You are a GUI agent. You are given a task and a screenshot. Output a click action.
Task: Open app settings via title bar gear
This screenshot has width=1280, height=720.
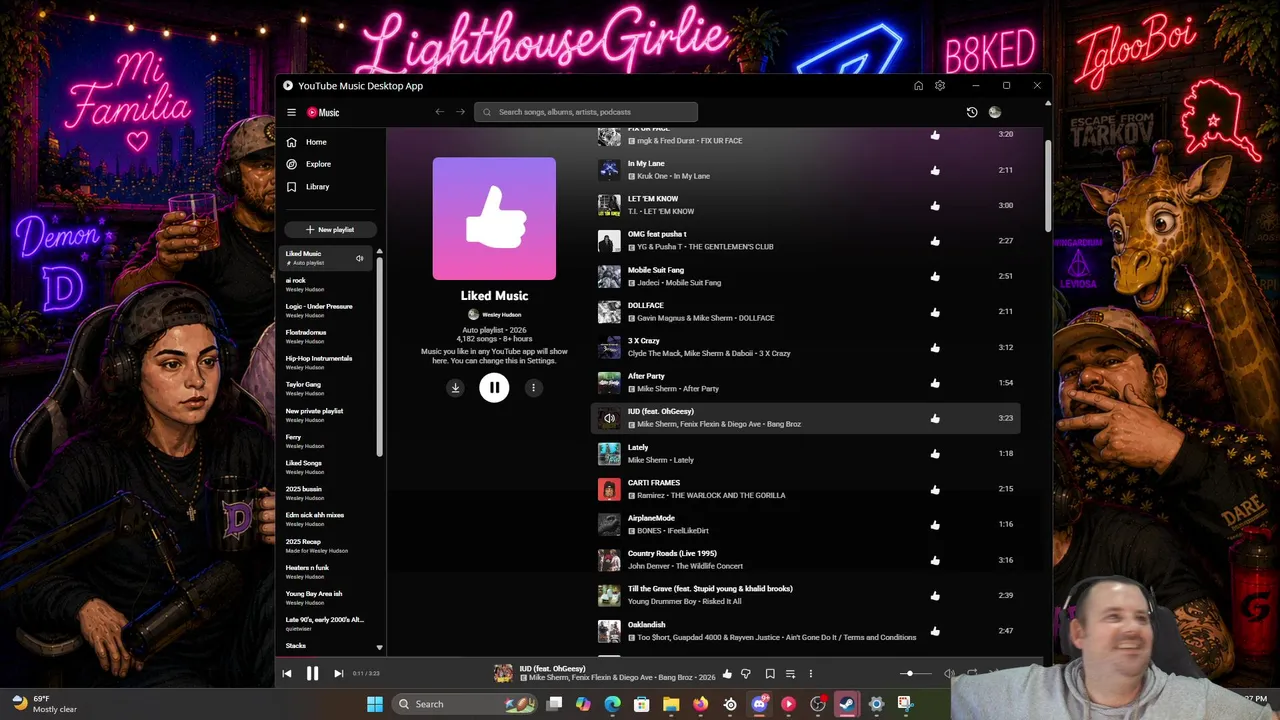pyautogui.click(x=940, y=86)
